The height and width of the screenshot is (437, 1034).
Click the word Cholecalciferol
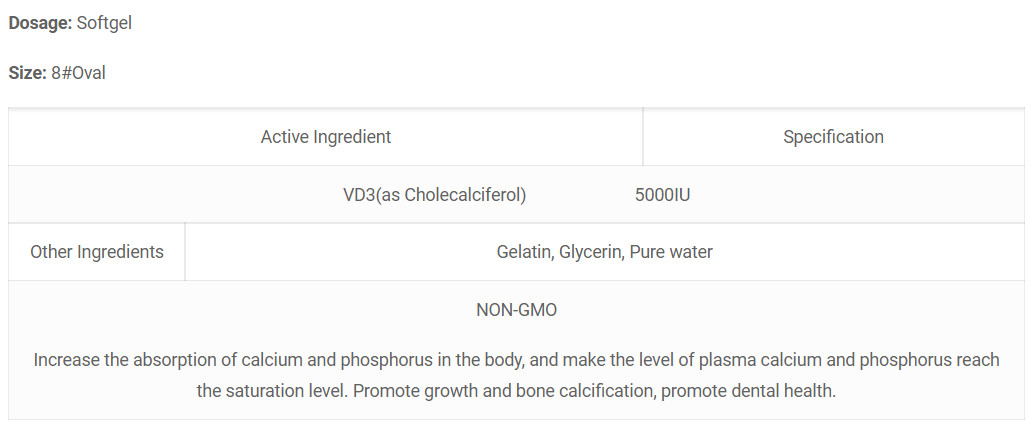click(x=465, y=195)
